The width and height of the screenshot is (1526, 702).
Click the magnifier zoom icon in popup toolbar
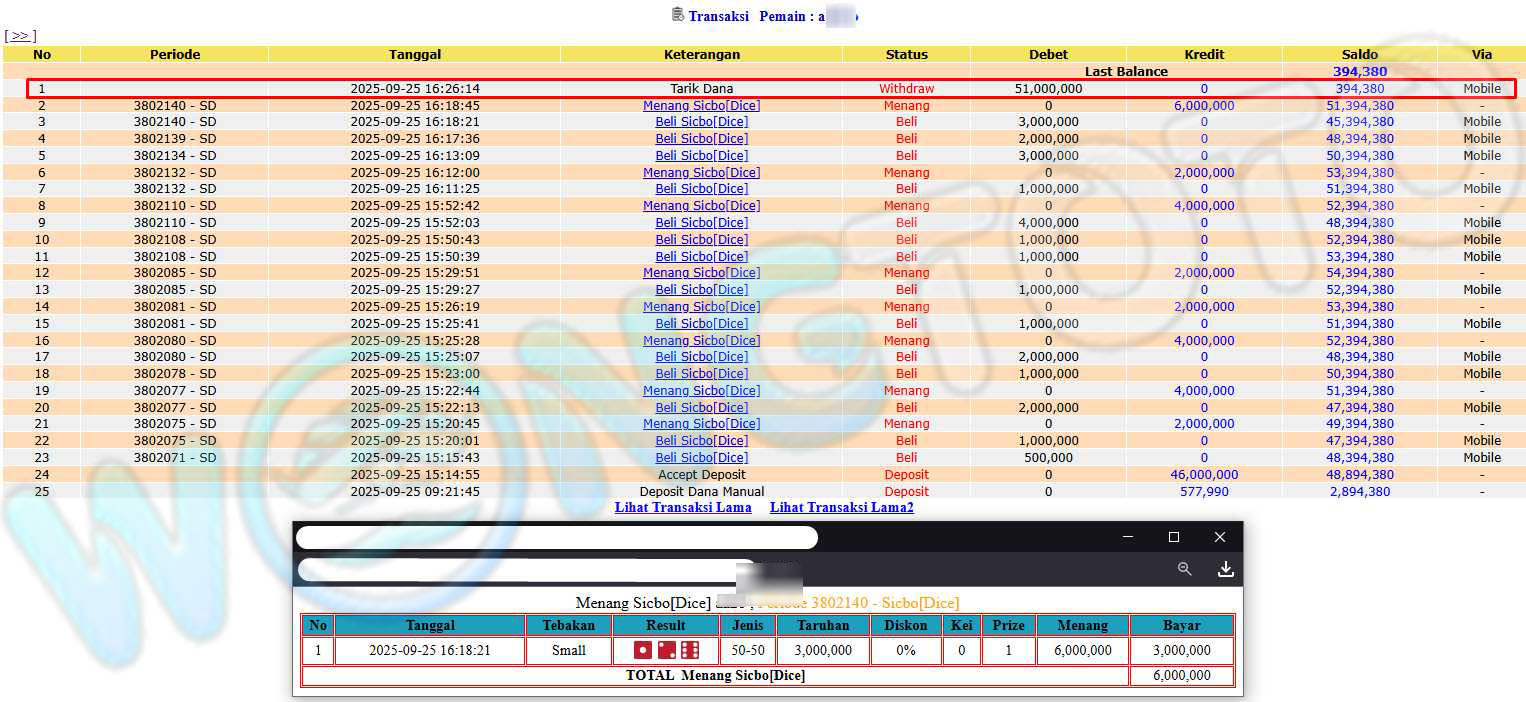[1184, 569]
